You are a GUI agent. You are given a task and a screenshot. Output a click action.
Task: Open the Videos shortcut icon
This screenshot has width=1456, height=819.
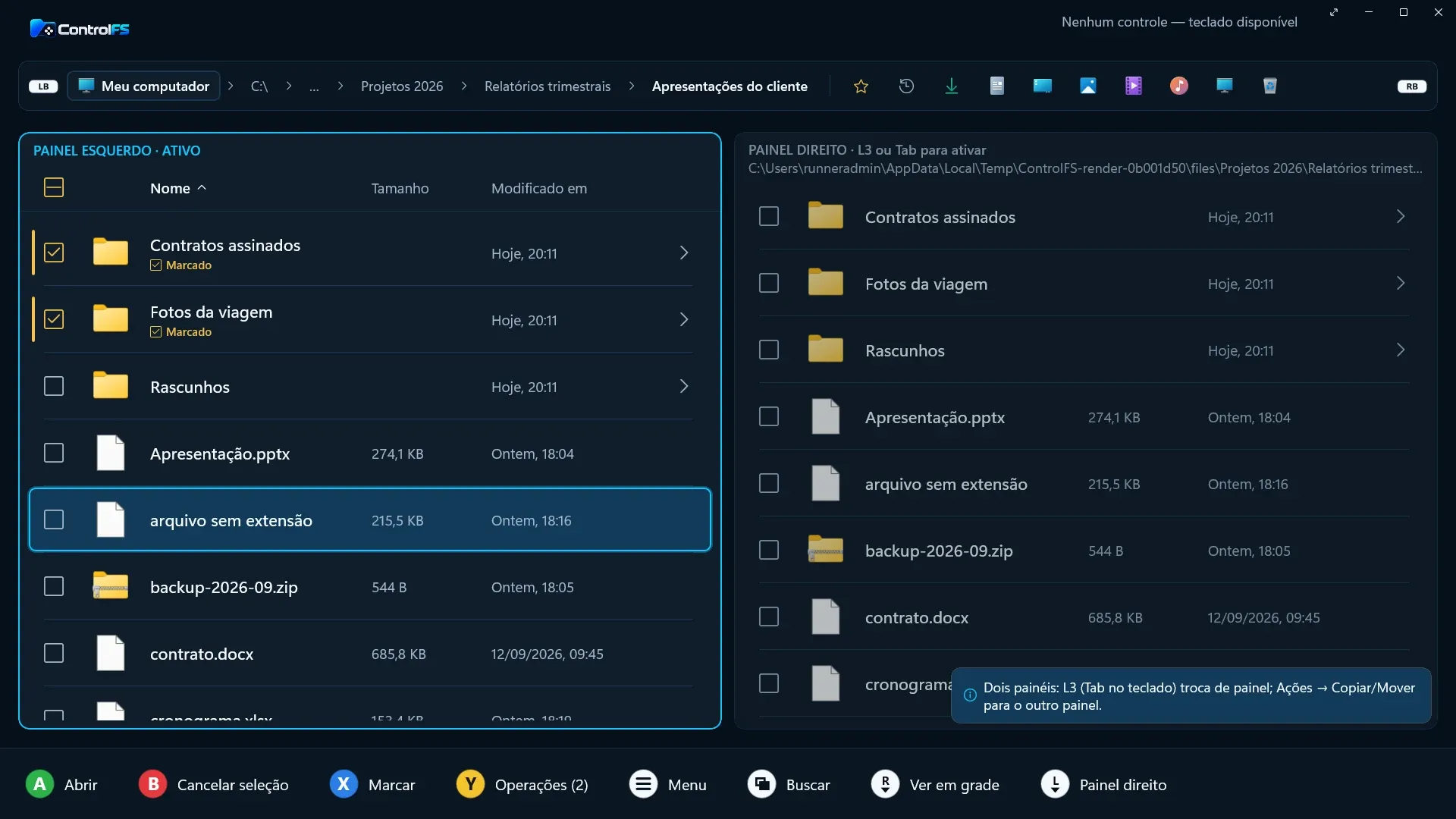1134,86
